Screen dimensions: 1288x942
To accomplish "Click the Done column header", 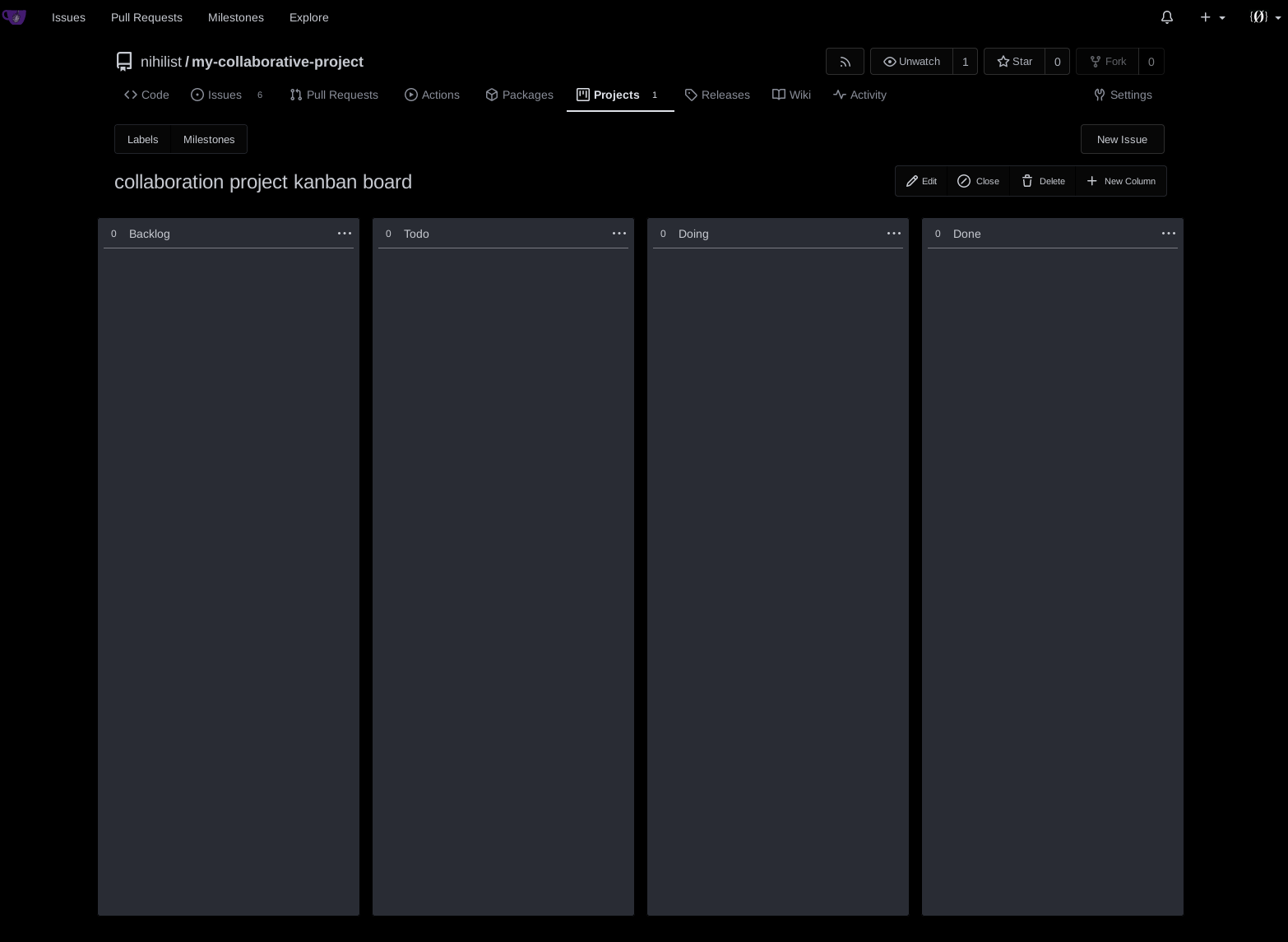I will point(966,234).
